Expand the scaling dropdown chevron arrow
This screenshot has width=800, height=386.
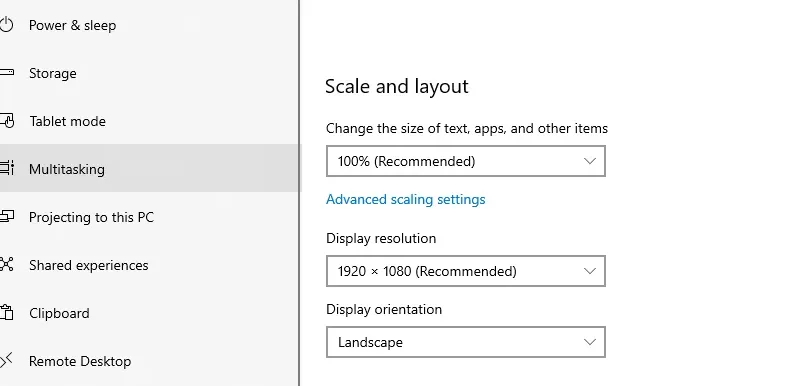point(590,161)
